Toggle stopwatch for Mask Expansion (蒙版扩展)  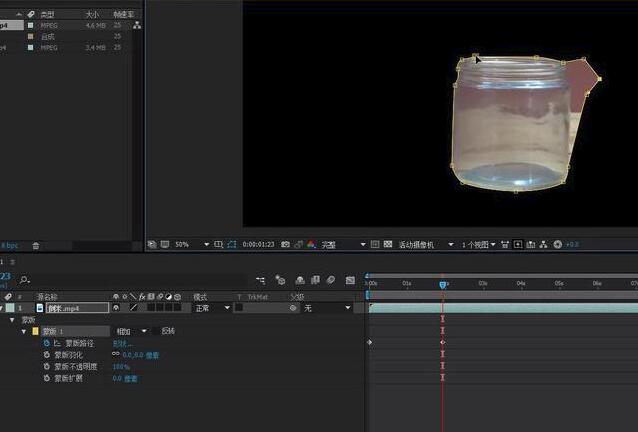coord(46,379)
